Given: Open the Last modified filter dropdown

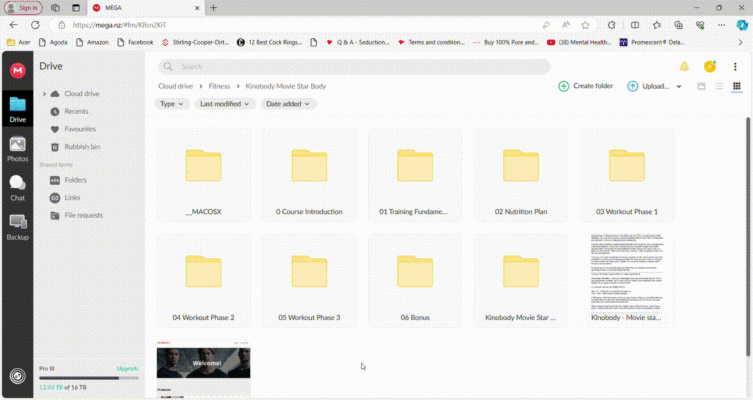Looking at the screenshot, I should [x=224, y=104].
